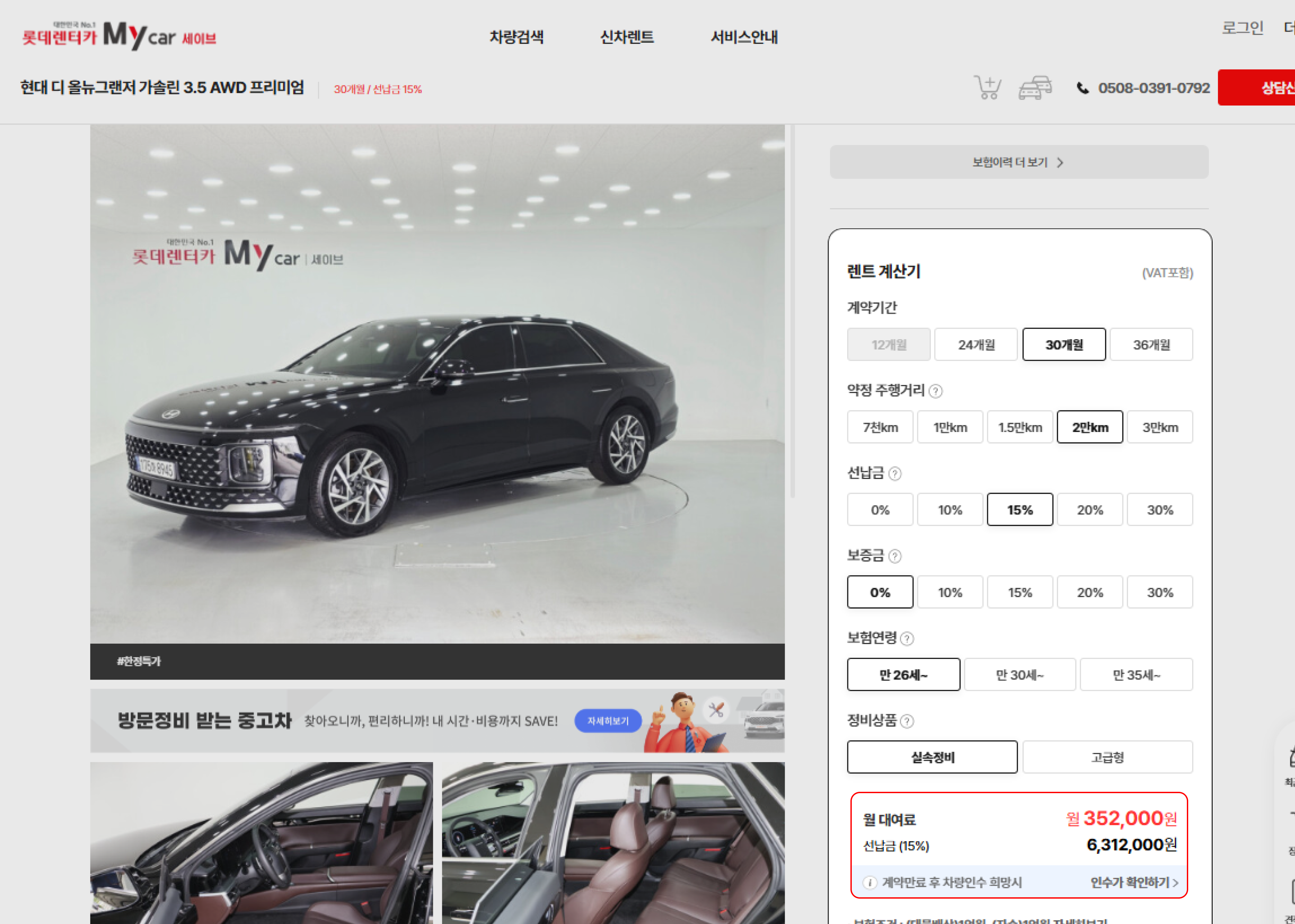Open rear seat interior photo thumbnail

pyautogui.click(x=613, y=843)
